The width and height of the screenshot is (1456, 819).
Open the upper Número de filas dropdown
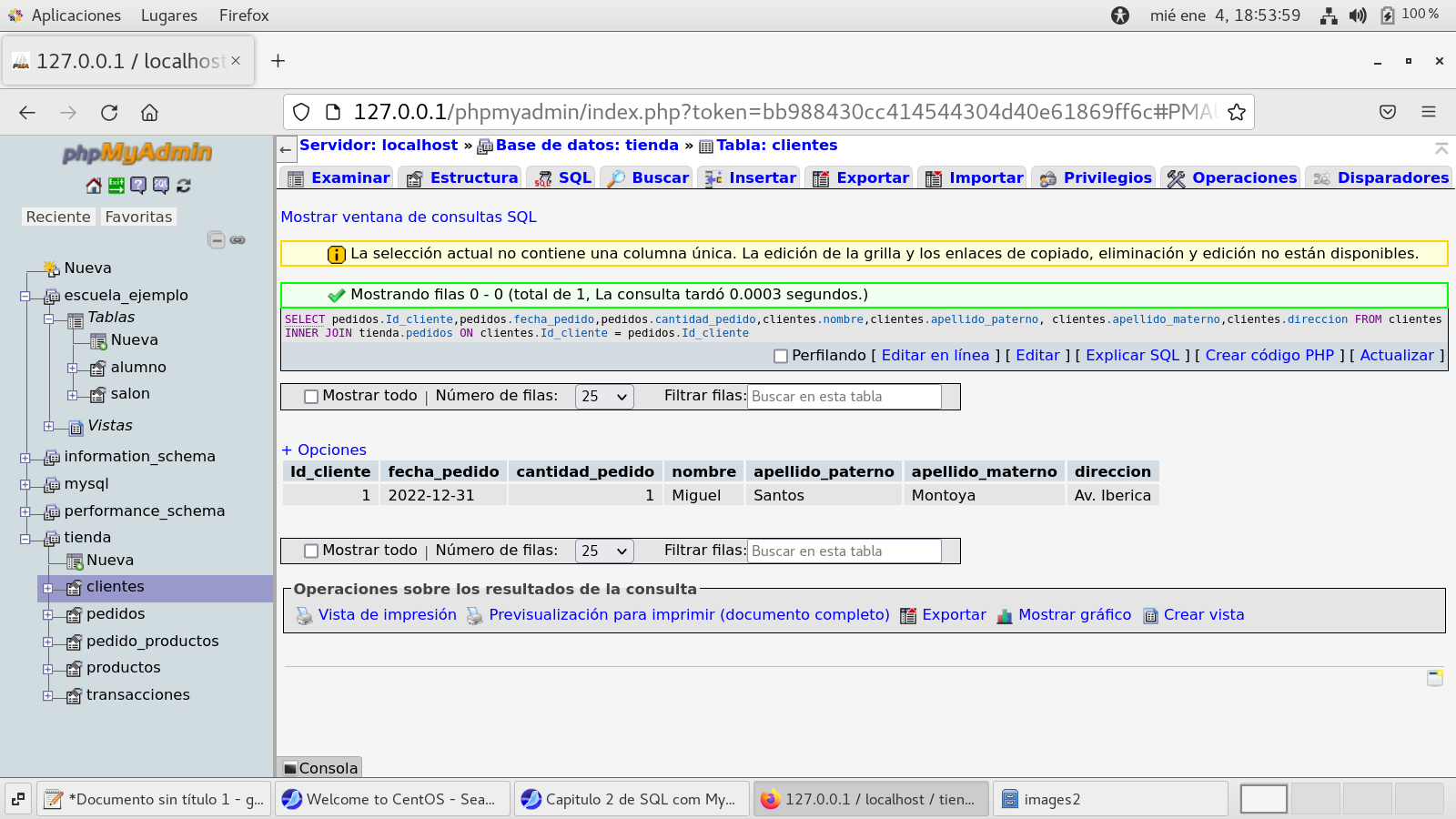(604, 397)
